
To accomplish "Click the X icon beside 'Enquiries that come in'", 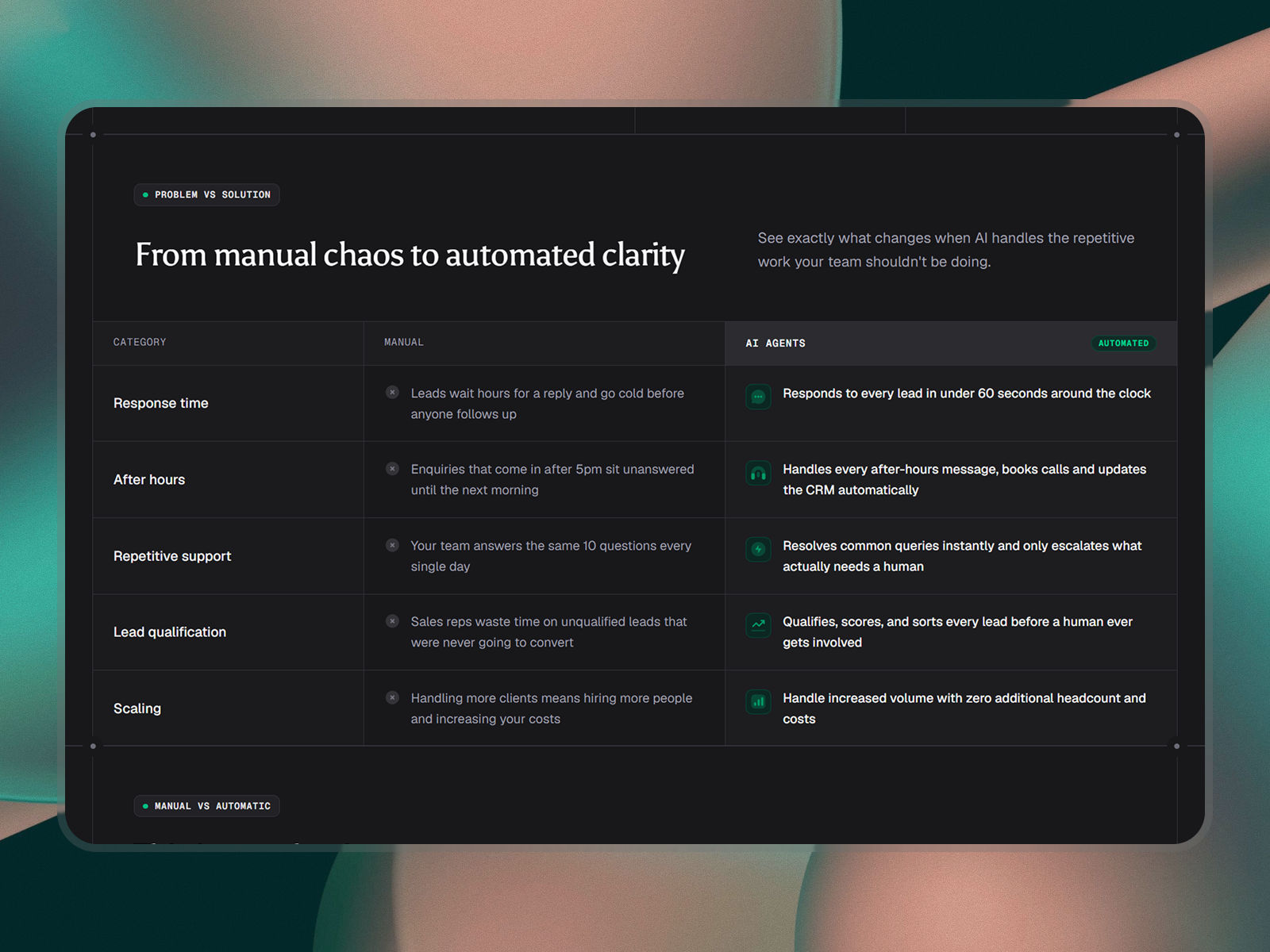I will (x=392, y=469).
